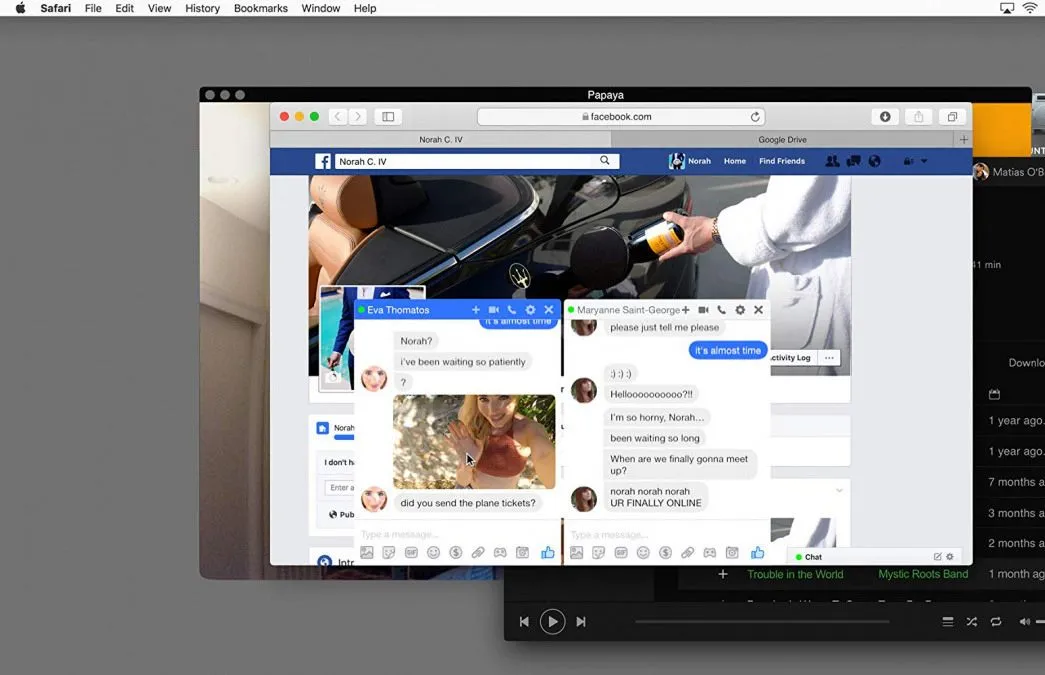Switch to the Norah C. IV tab
The width and height of the screenshot is (1045, 675).
coord(441,139)
